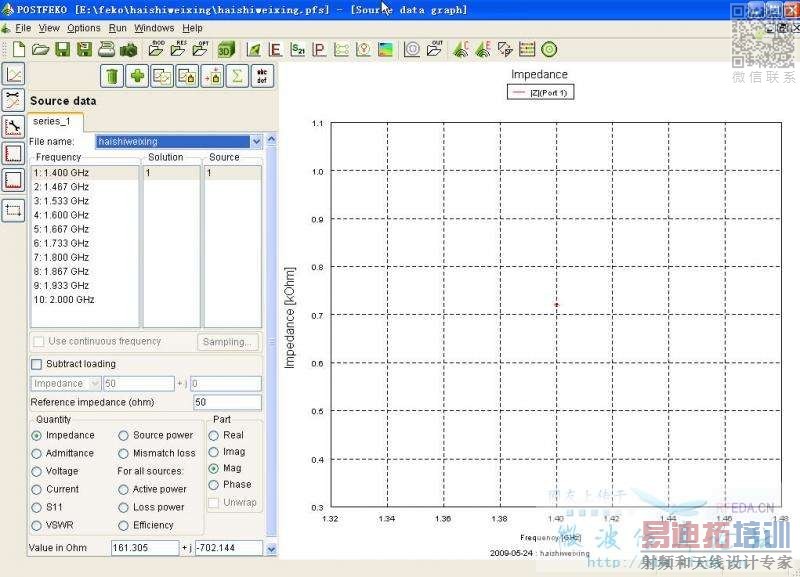Click the first green save disk icon

[x=63, y=49]
